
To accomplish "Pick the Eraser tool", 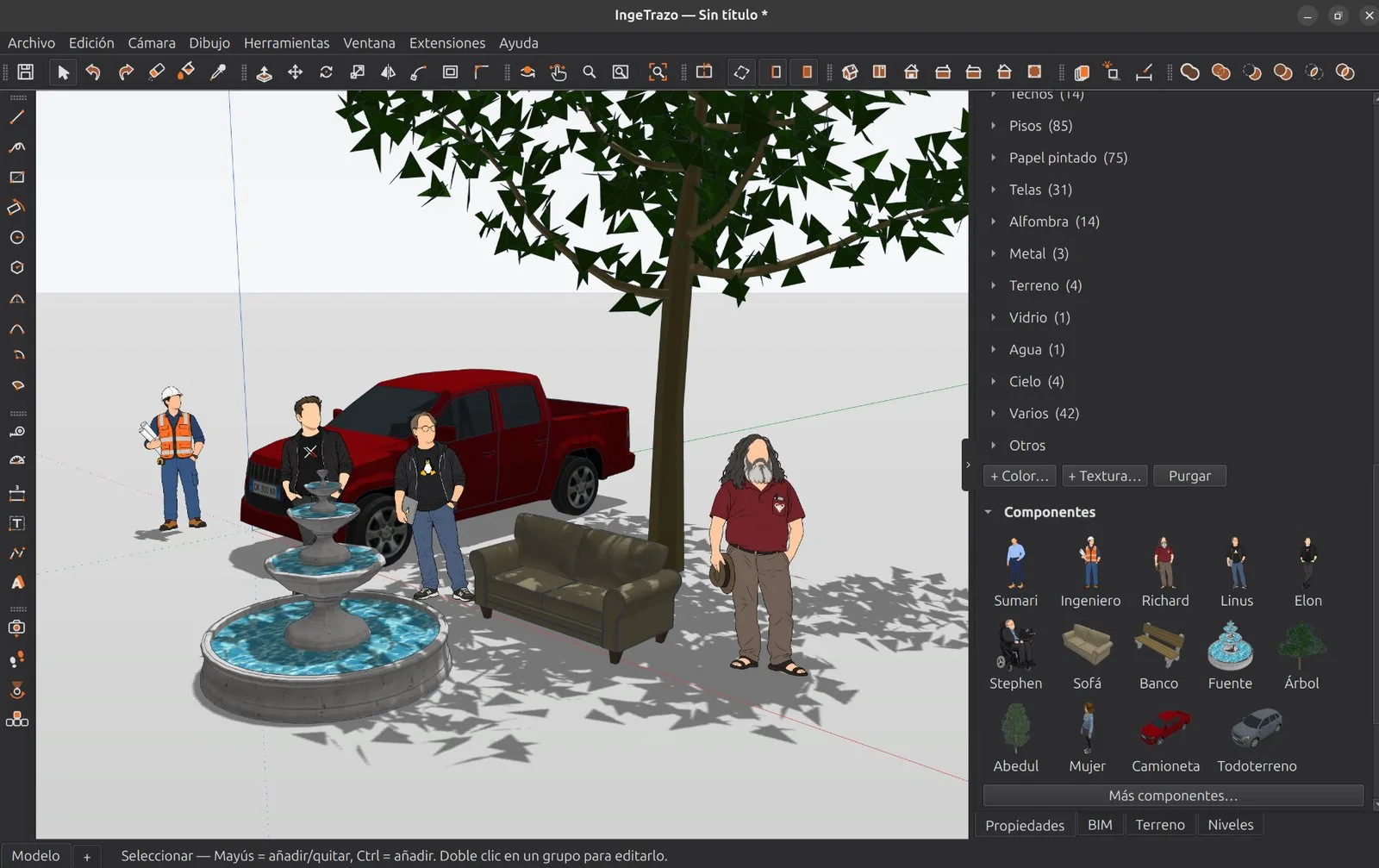I will coord(156,72).
